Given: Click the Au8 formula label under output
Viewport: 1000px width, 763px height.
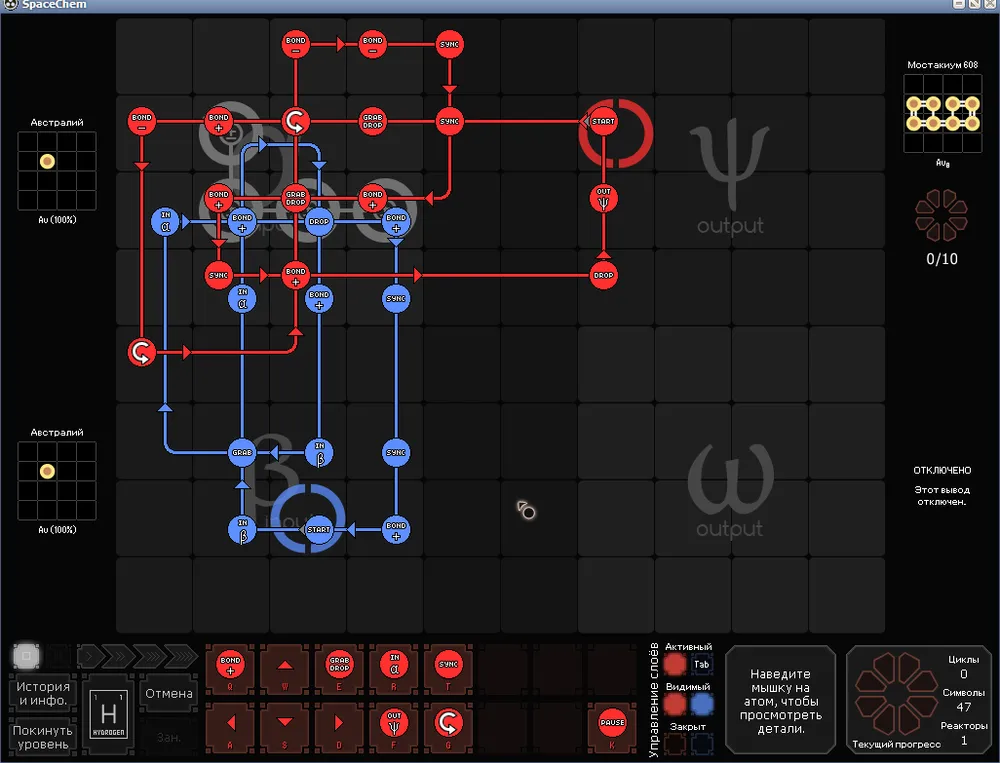Looking at the screenshot, I should [x=943, y=163].
